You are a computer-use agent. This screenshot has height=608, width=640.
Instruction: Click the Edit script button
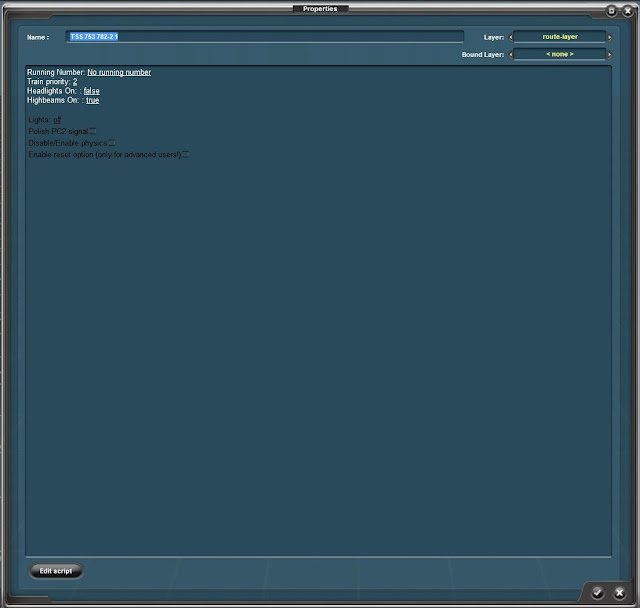click(x=56, y=571)
